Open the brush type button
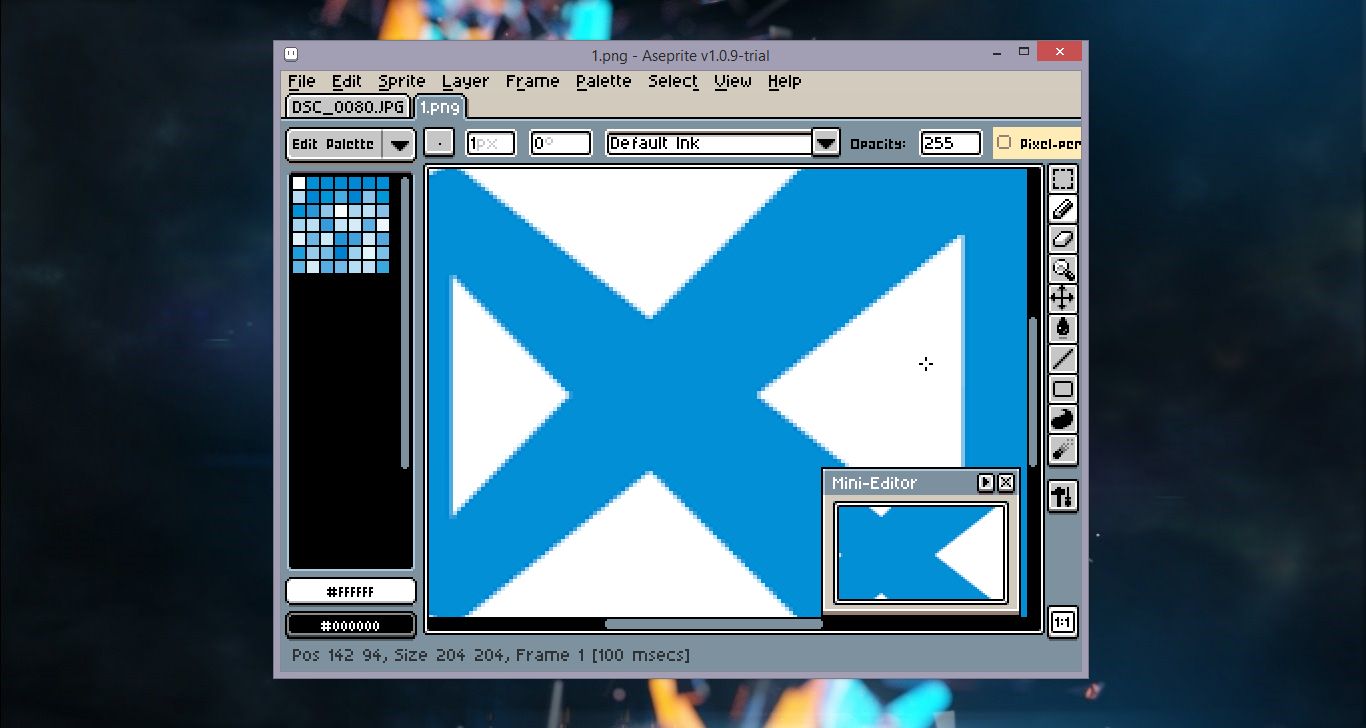Screen dimensions: 1366x728 pos(439,143)
